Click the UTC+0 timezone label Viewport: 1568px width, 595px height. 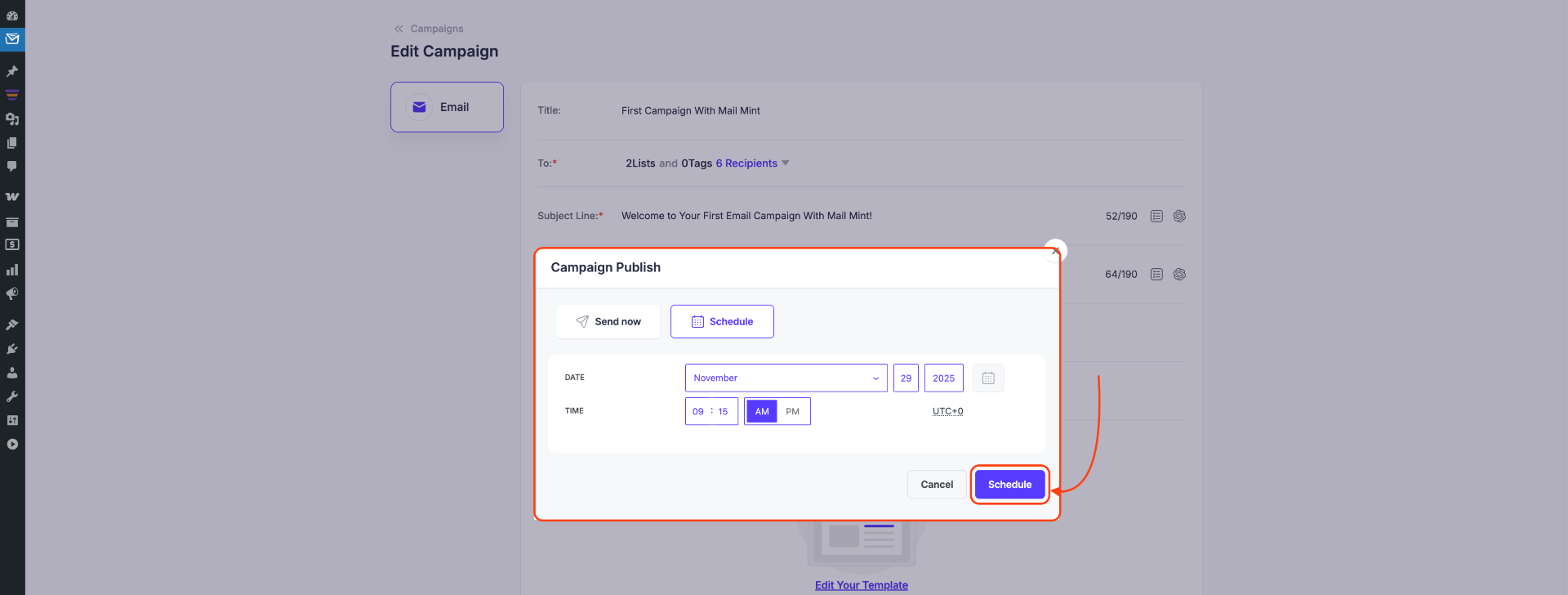pyautogui.click(x=947, y=411)
